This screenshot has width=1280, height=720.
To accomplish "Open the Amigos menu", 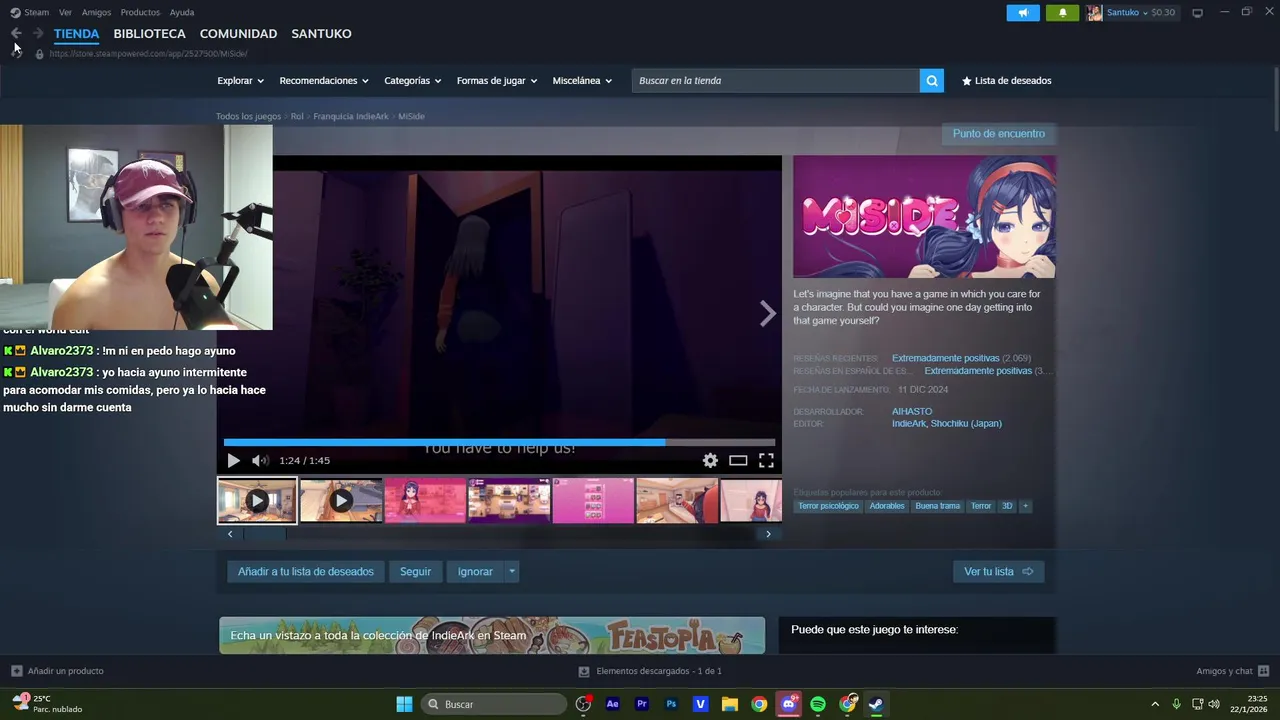I will pyautogui.click(x=96, y=12).
